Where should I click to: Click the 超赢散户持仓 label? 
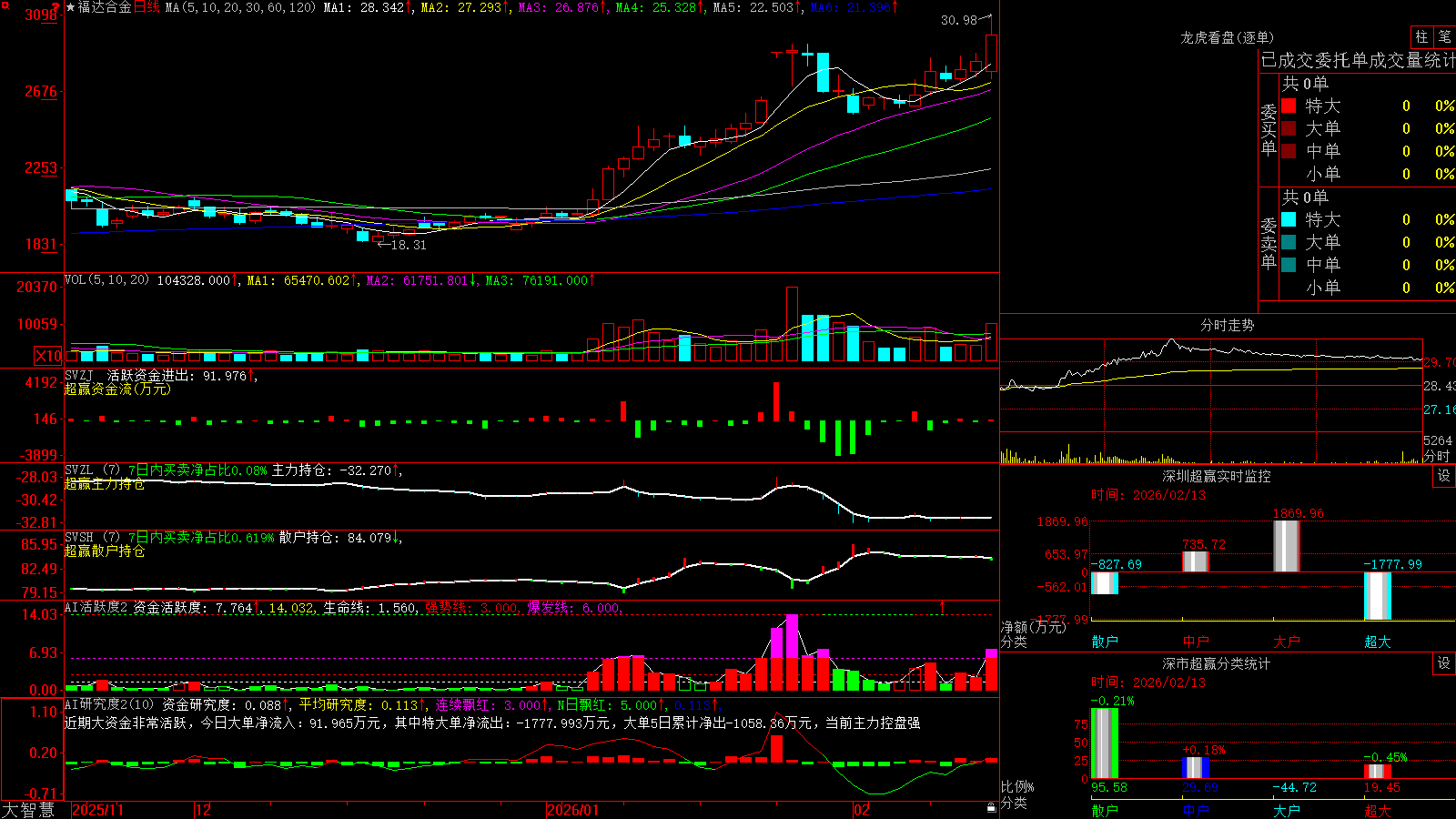tap(105, 551)
